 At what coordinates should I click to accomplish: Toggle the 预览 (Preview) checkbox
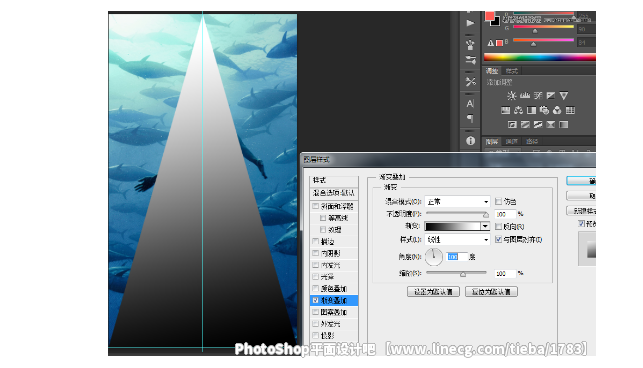coord(581,224)
